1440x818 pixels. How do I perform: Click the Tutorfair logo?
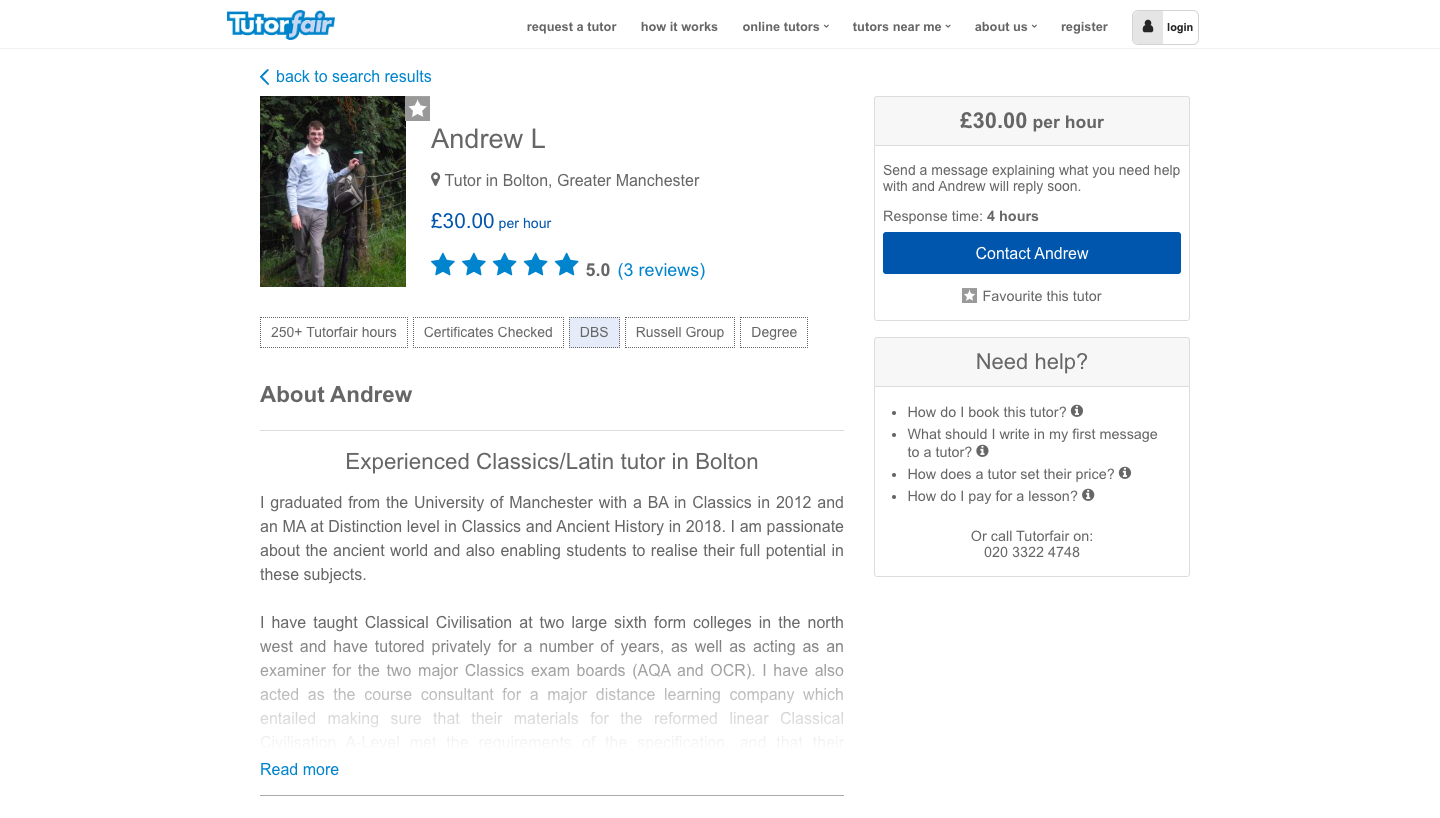[281, 24]
